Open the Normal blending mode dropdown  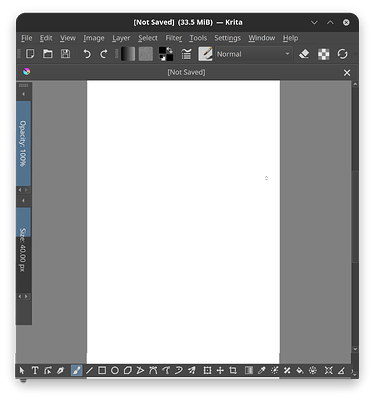[x=254, y=54]
